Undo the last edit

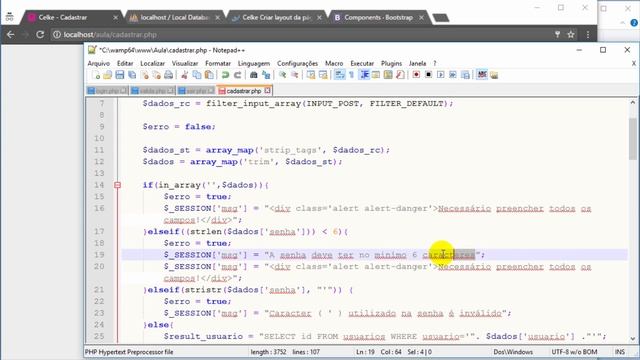[225, 75]
